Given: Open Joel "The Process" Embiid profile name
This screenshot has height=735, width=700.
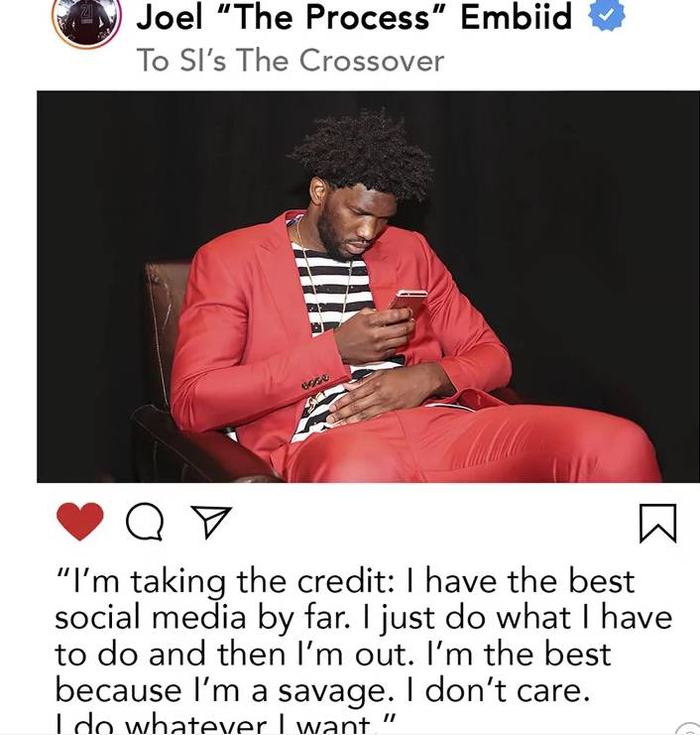Looking at the screenshot, I should [354, 17].
